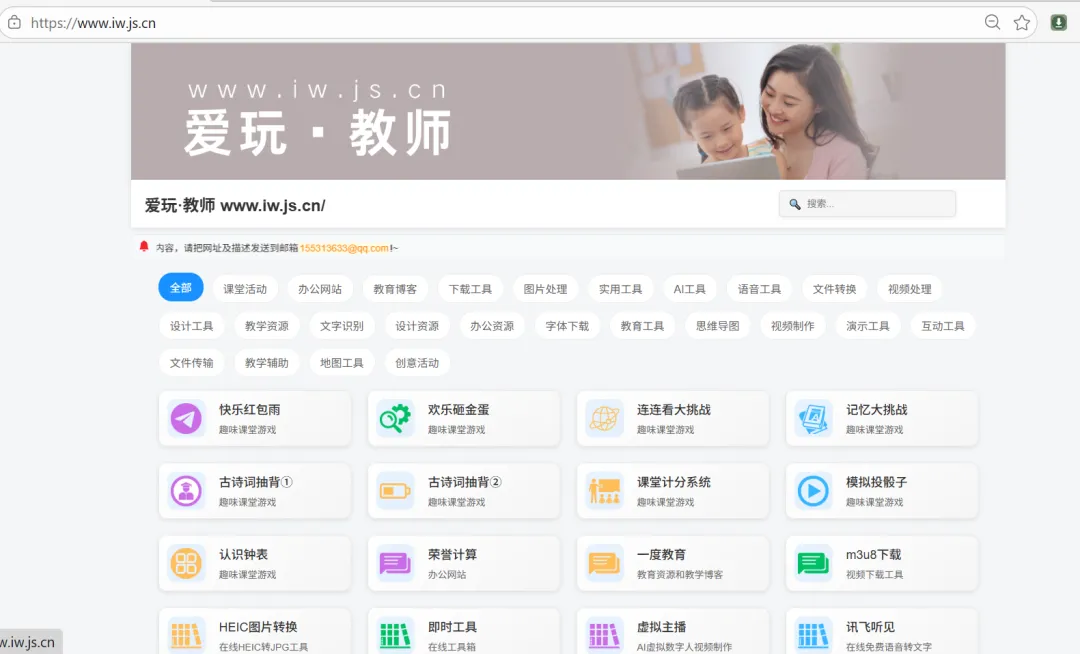The width and height of the screenshot is (1080, 654).
Task: View the 教学辅助 category
Action: click(267, 363)
